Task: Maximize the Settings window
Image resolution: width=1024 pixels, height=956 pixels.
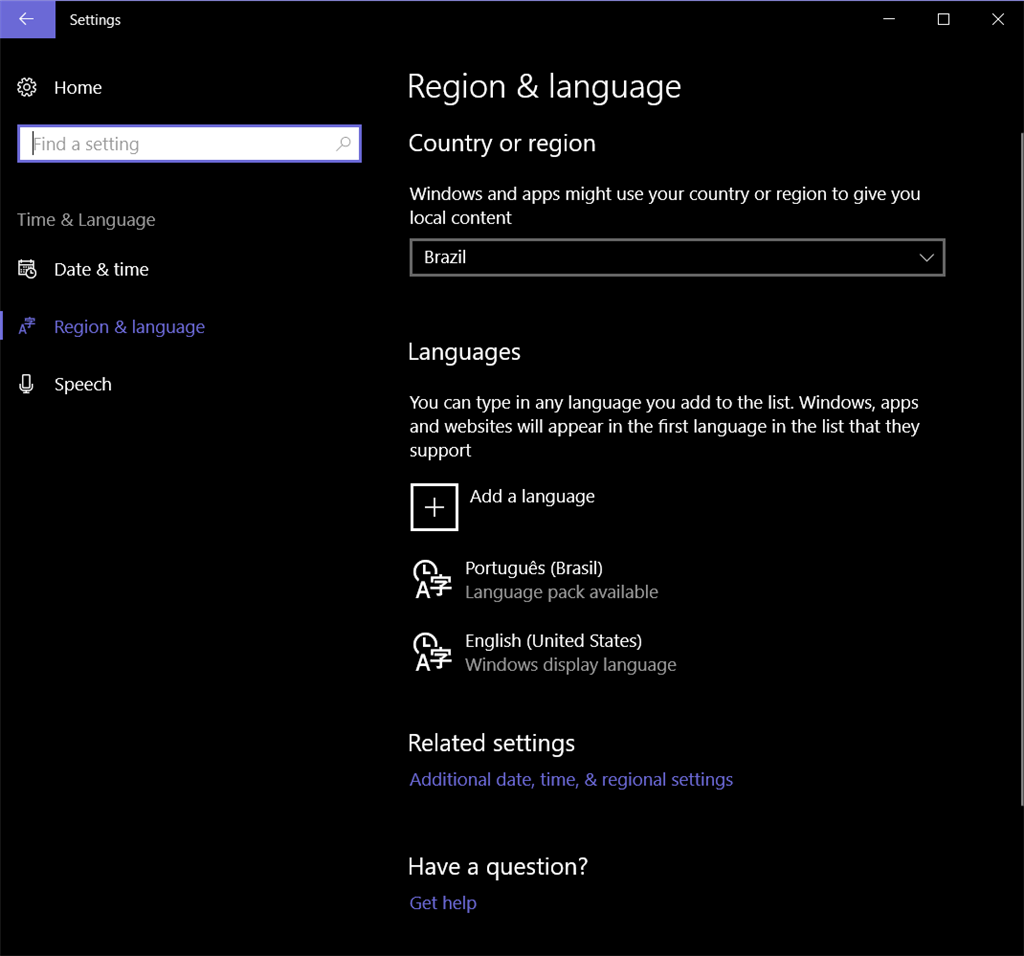Action: pyautogui.click(x=943, y=19)
